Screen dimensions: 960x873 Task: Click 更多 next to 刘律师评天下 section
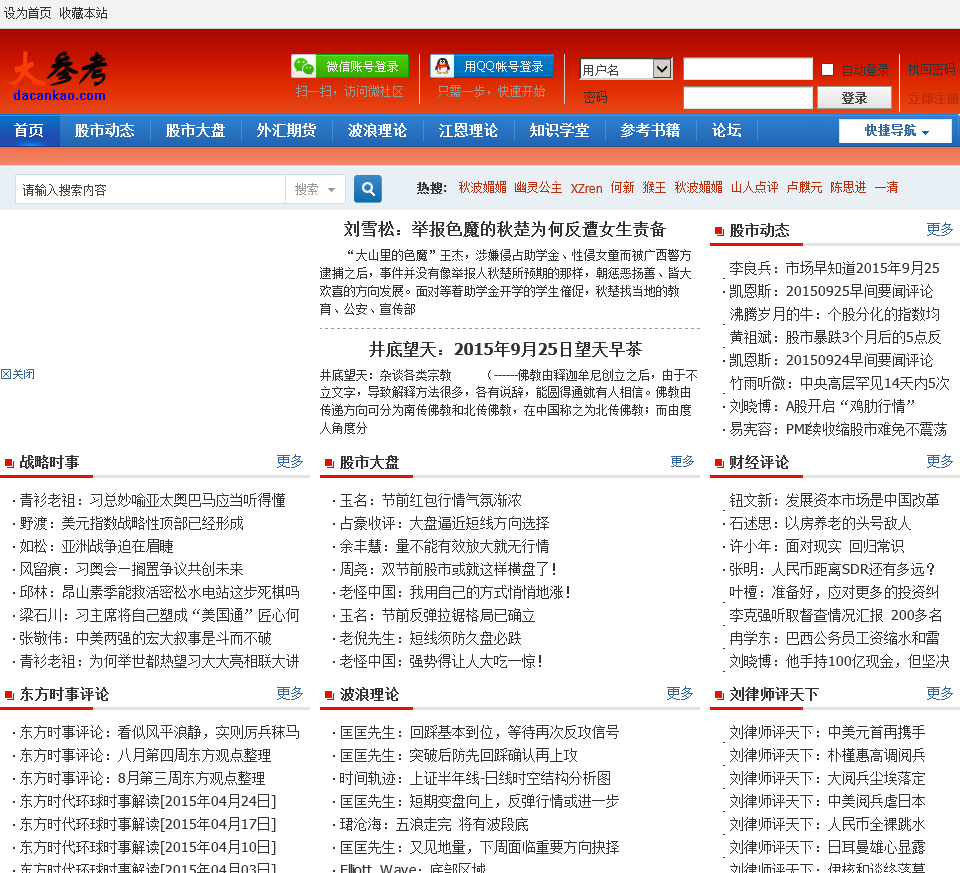(x=939, y=694)
